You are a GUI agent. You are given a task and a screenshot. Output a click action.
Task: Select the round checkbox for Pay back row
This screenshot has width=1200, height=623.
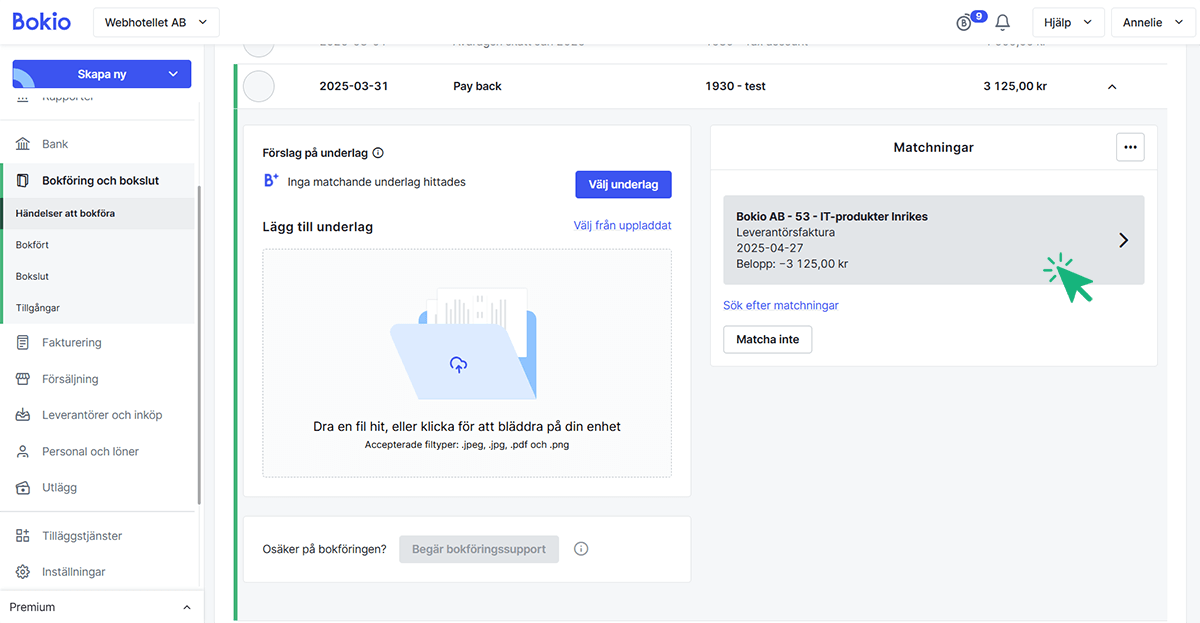tap(259, 86)
